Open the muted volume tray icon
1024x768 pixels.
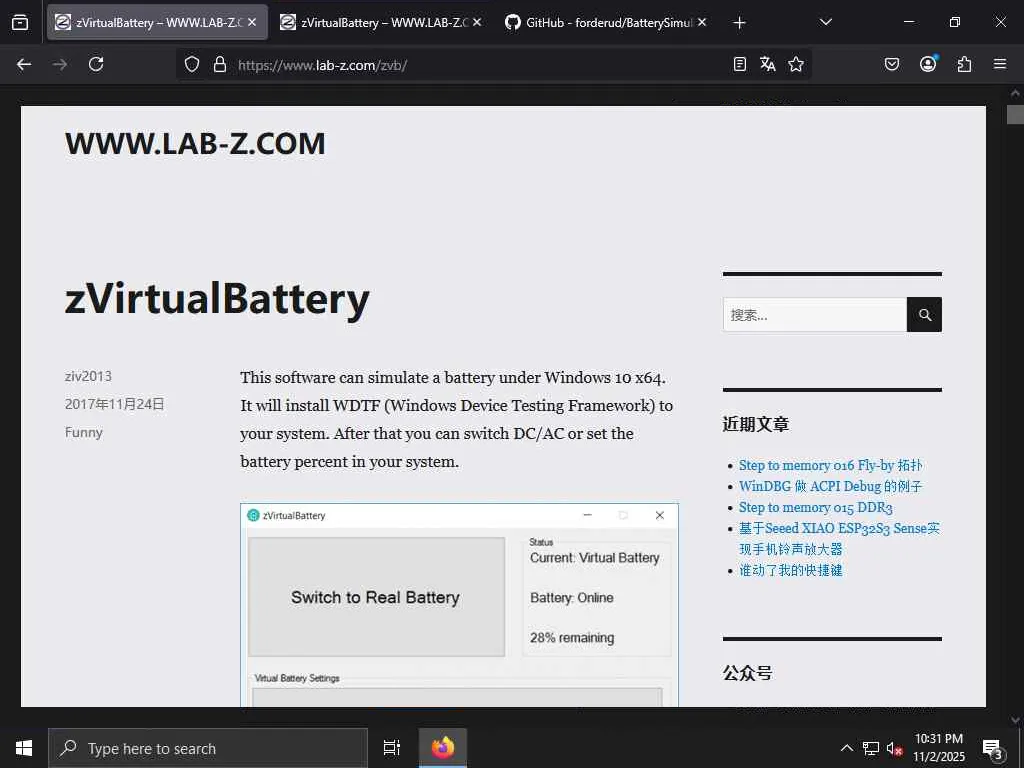click(x=894, y=748)
